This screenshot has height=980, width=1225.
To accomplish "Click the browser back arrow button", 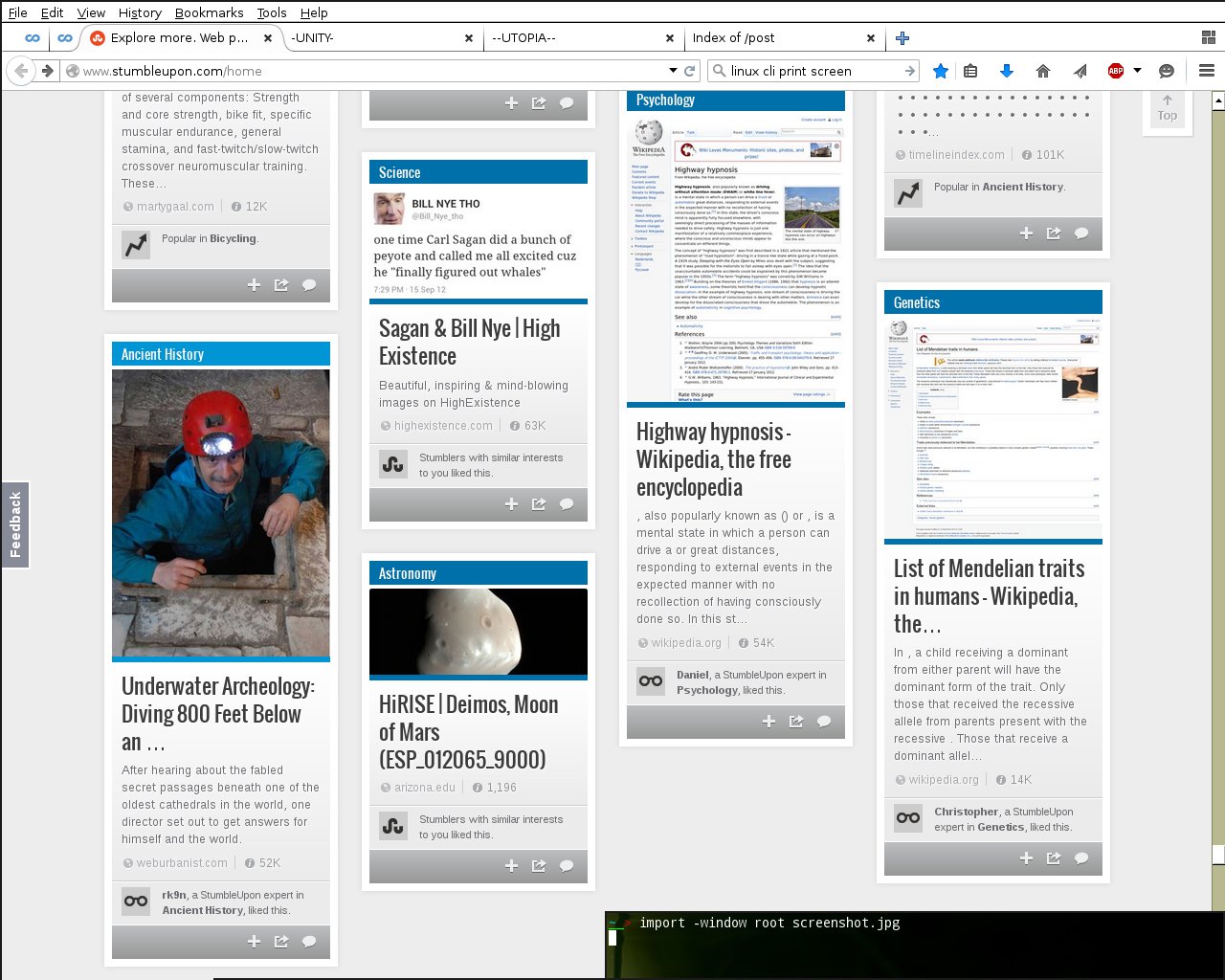I will click(x=21, y=71).
